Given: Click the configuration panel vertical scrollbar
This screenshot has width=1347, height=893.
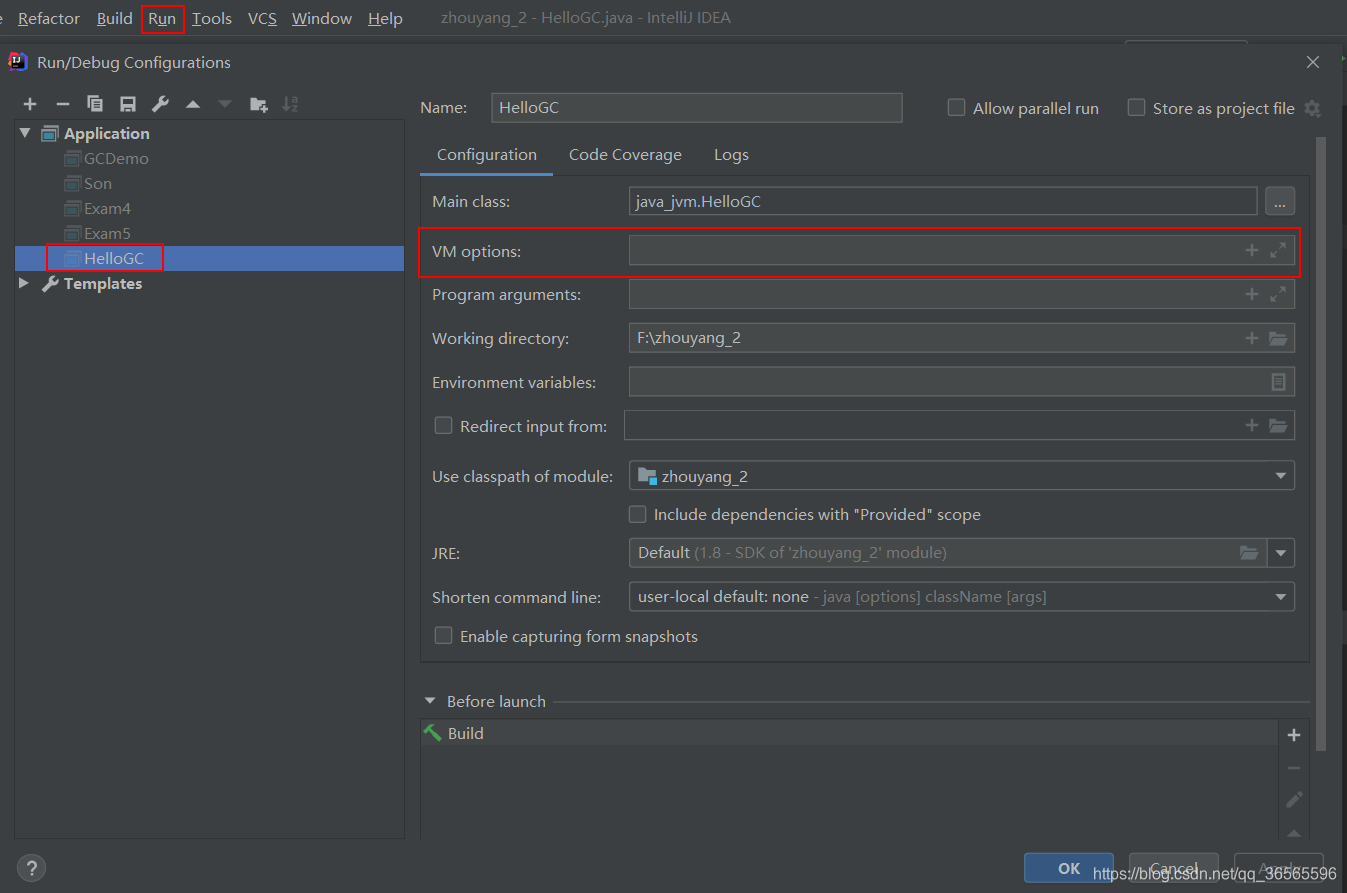Looking at the screenshot, I should (x=1321, y=445).
